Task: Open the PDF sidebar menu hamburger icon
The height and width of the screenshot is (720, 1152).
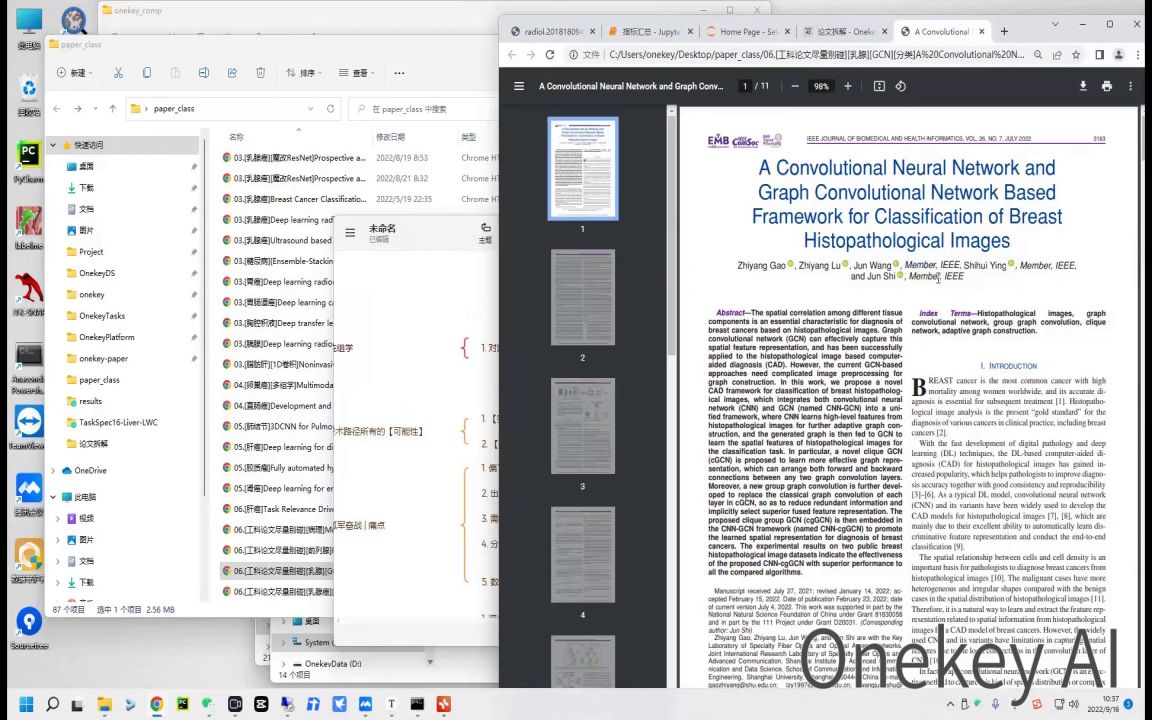Action: tap(519, 86)
